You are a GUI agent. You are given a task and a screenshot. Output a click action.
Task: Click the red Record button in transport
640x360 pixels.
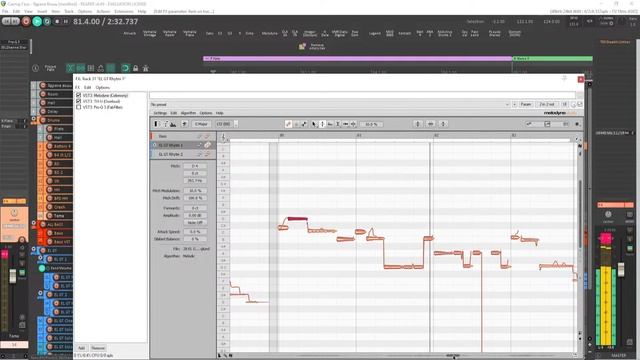coord(26,21)
